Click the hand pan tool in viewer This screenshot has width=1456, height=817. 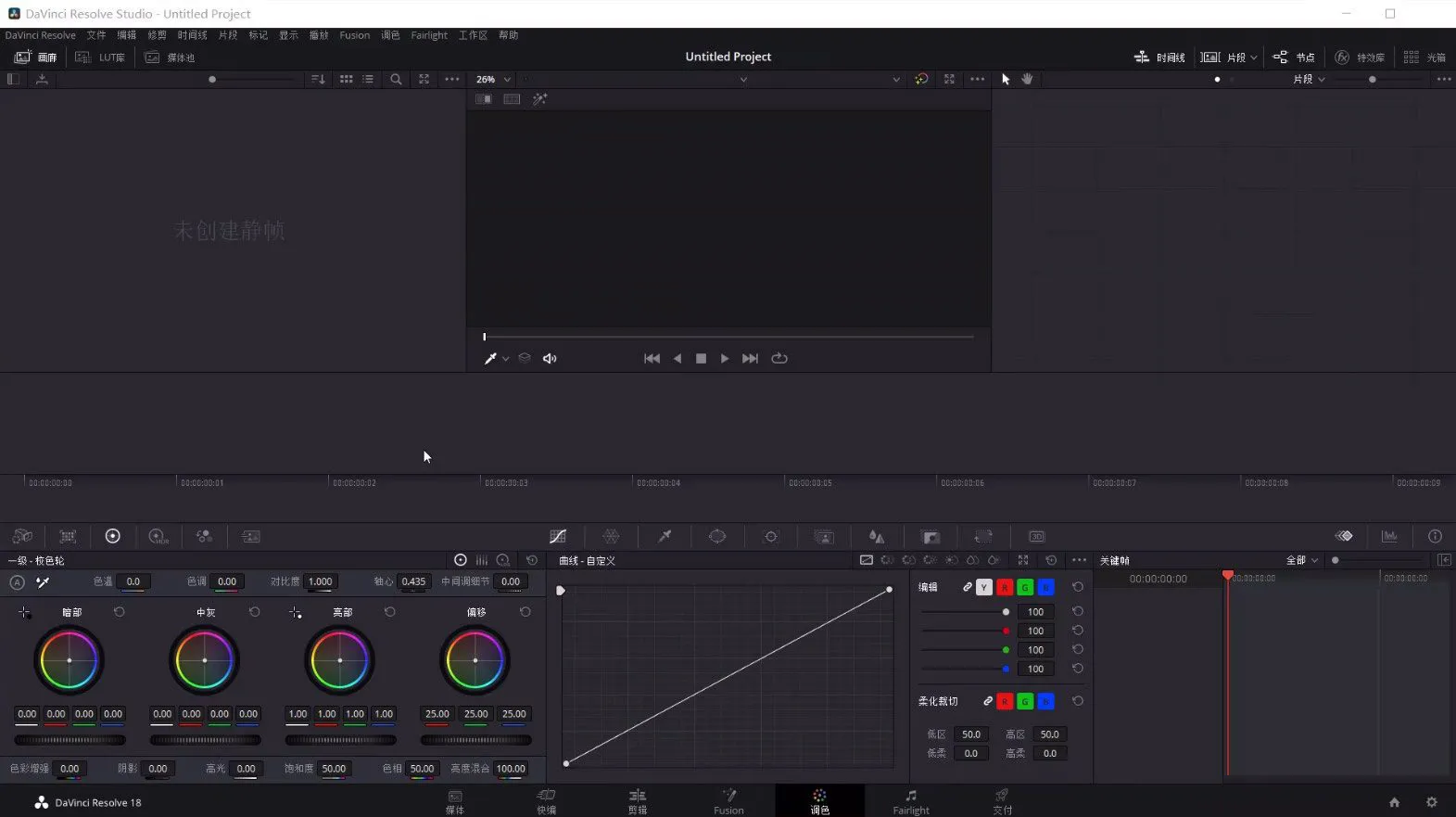[1027, 80]
